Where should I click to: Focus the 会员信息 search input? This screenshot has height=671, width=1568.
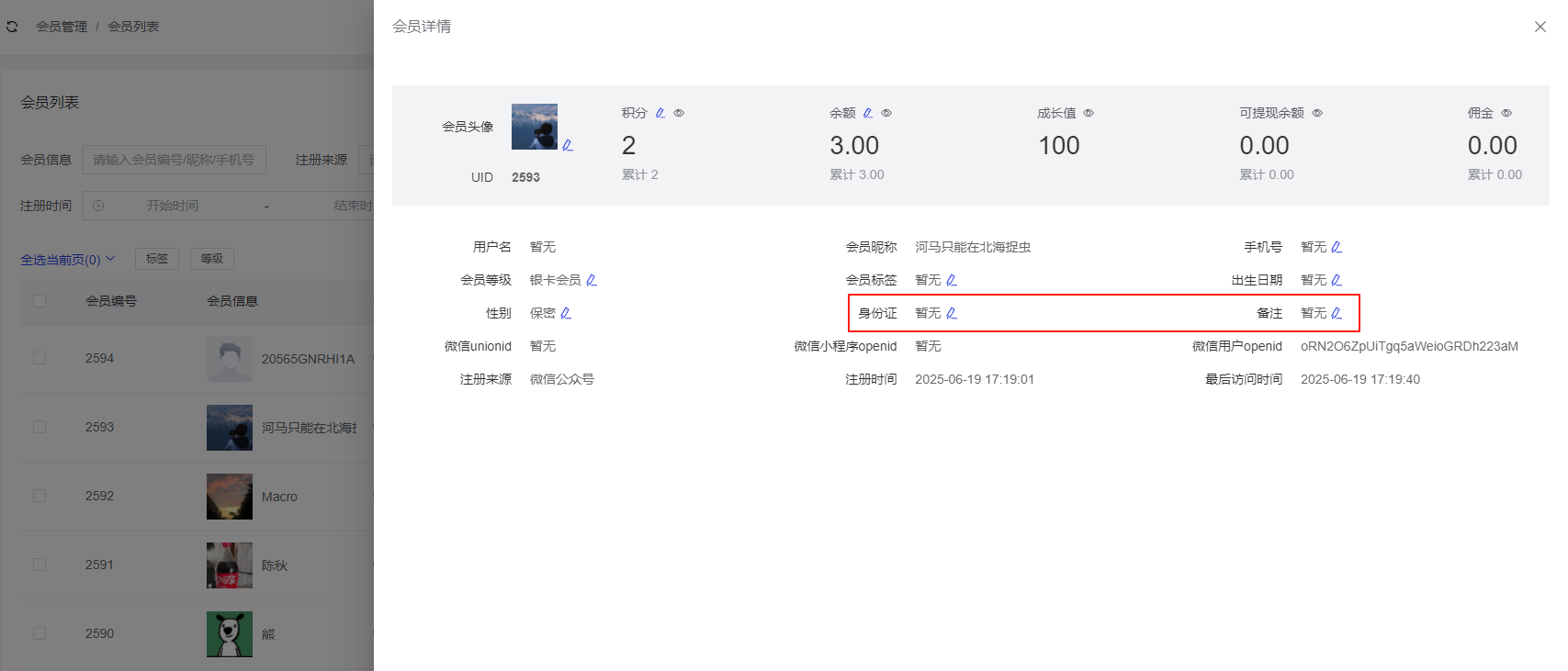[175, 160]
